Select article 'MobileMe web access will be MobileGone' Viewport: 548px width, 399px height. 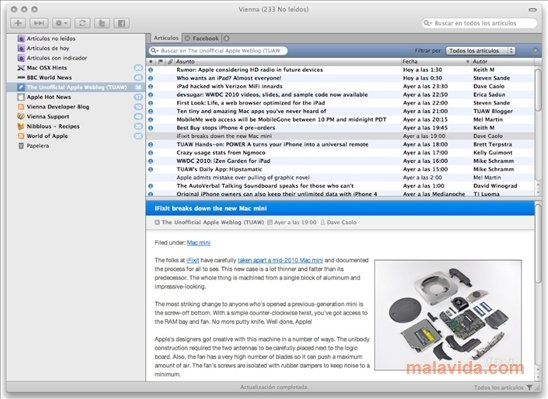pos(340,119)
